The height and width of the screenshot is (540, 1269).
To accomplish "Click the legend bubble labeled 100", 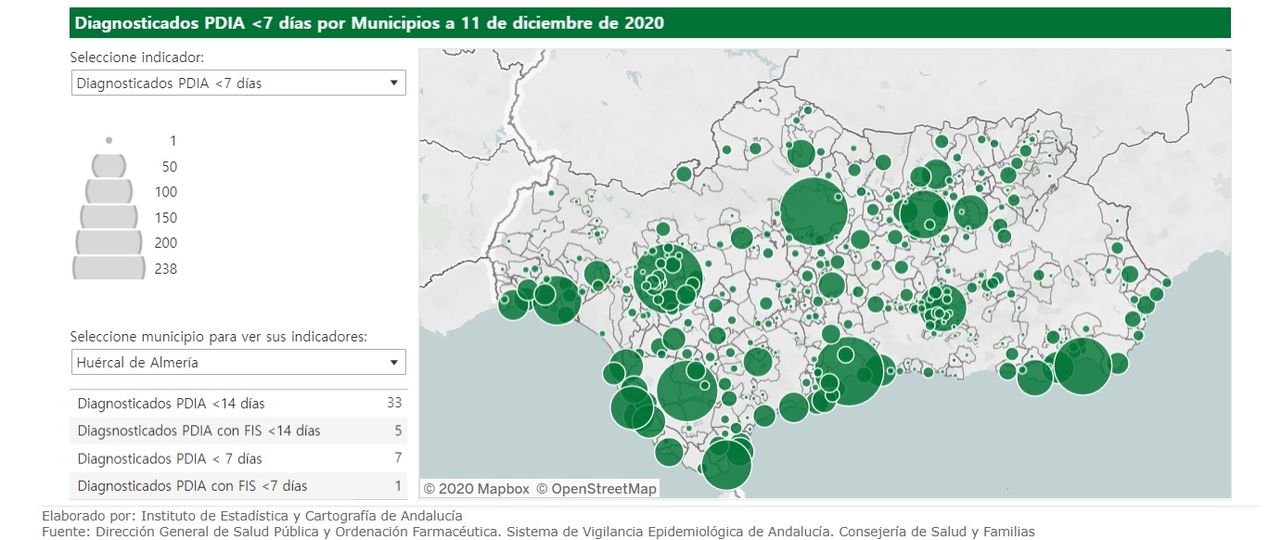I will (108, 191).
